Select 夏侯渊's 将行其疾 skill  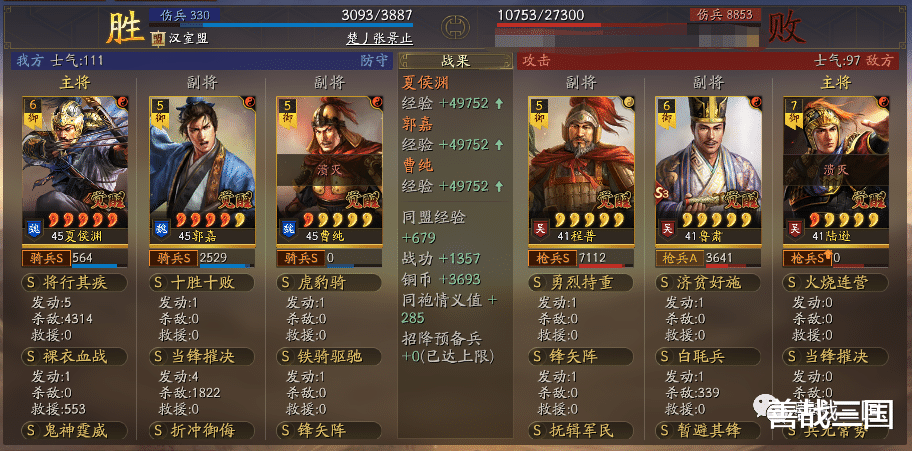(74, 283)
